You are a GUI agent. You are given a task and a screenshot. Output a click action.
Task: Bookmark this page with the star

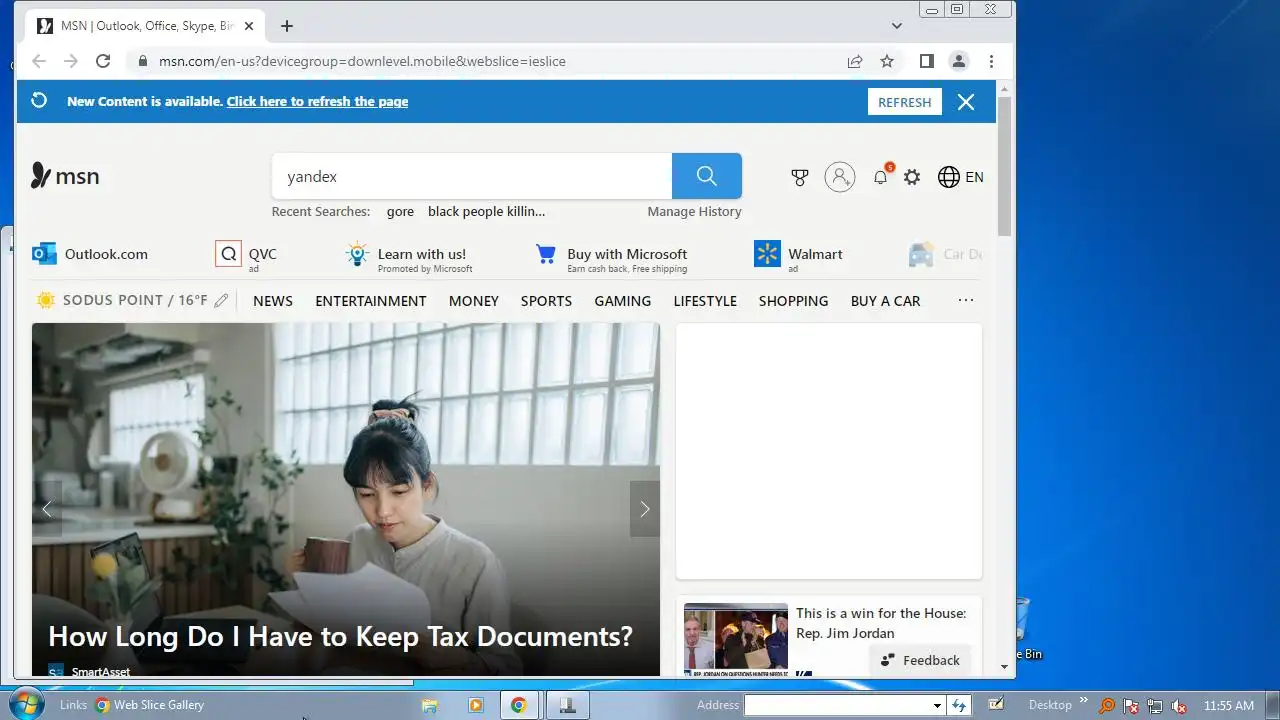pyautogui.click(x=887, y=61)
